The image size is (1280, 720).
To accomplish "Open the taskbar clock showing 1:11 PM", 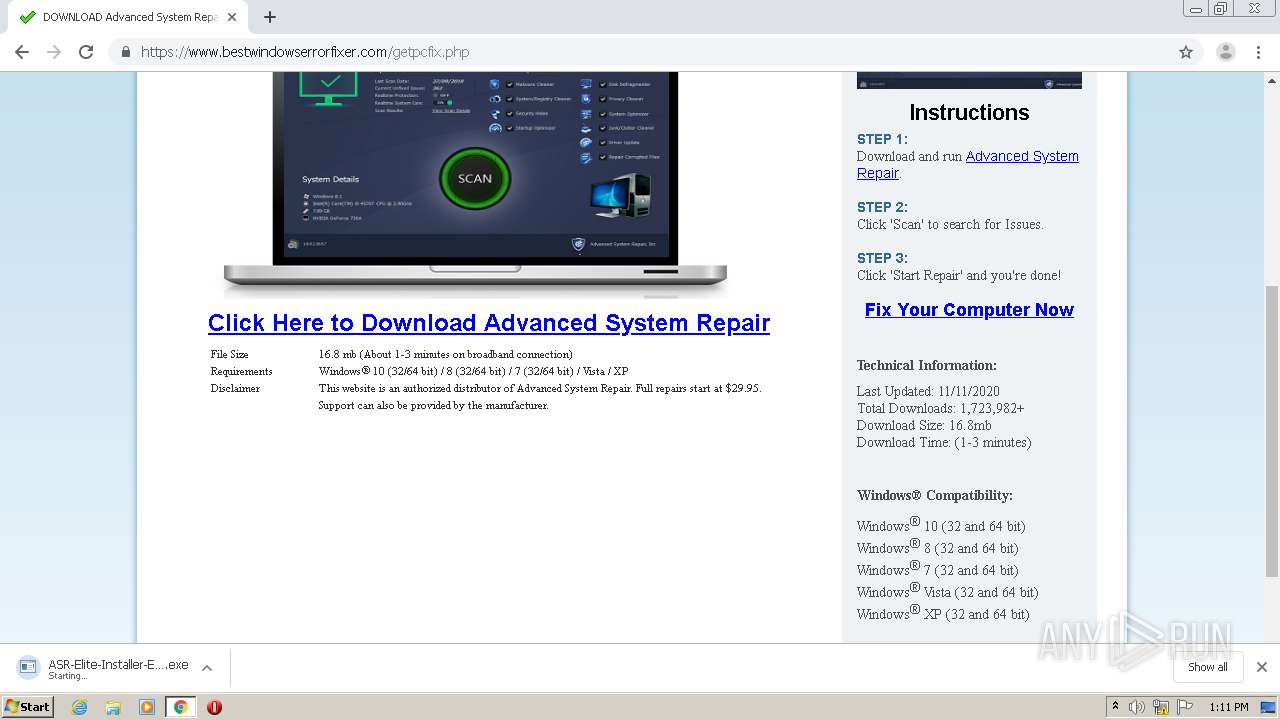I will [1228, 707].
